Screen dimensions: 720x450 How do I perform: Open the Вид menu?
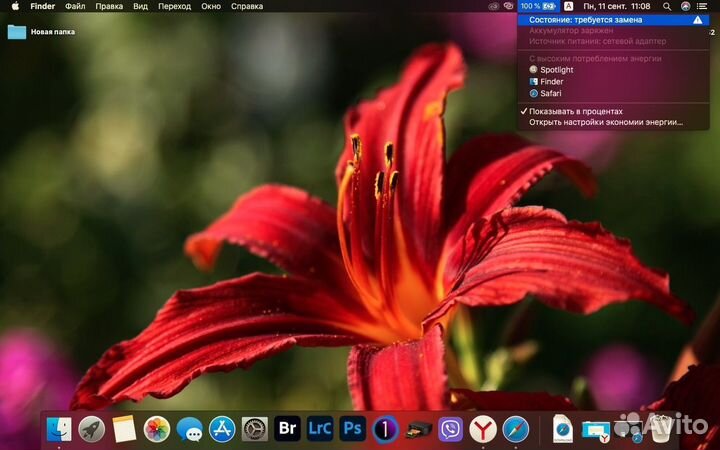(x=141, y=6)
